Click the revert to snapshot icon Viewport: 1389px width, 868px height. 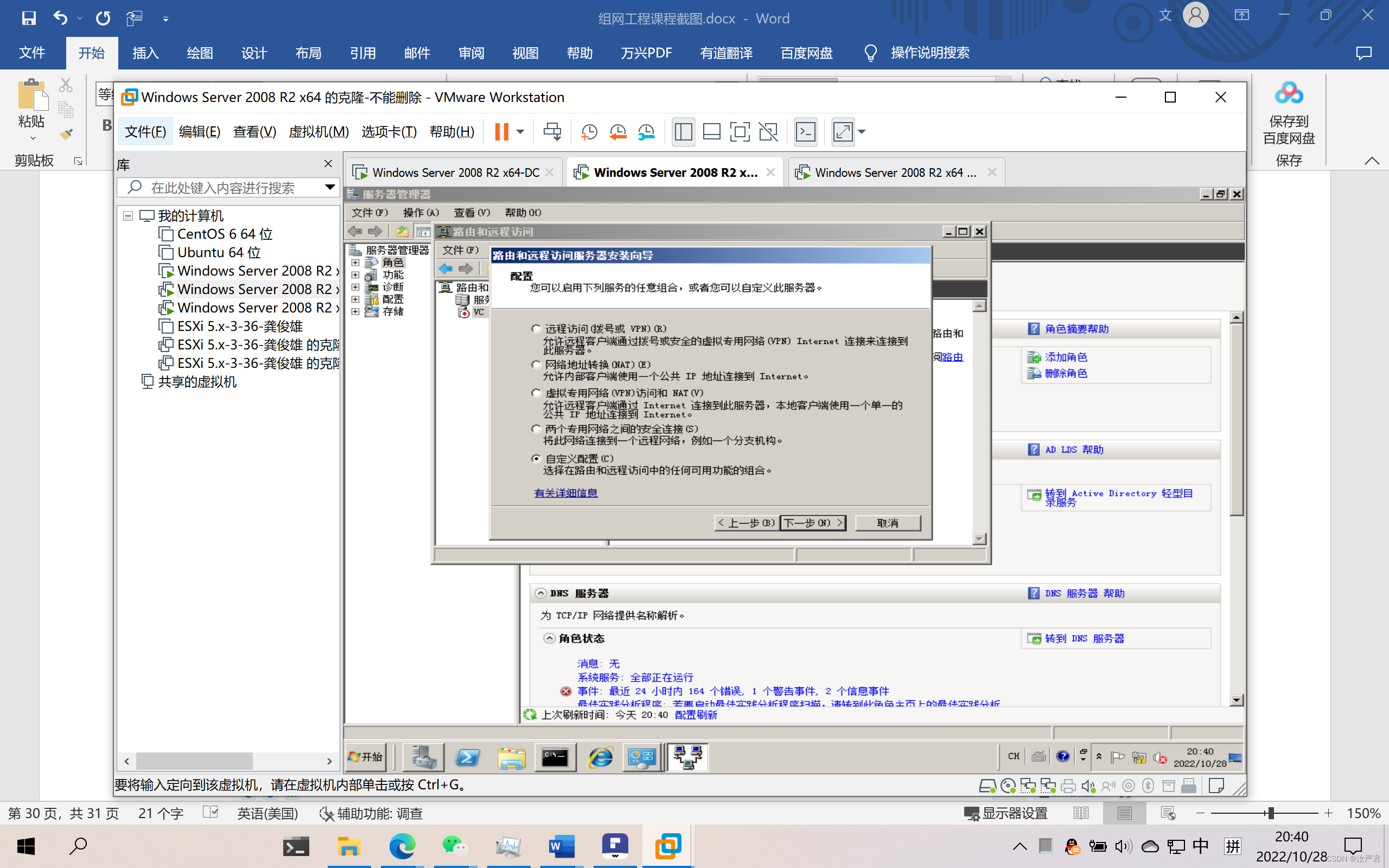(617, 132)
